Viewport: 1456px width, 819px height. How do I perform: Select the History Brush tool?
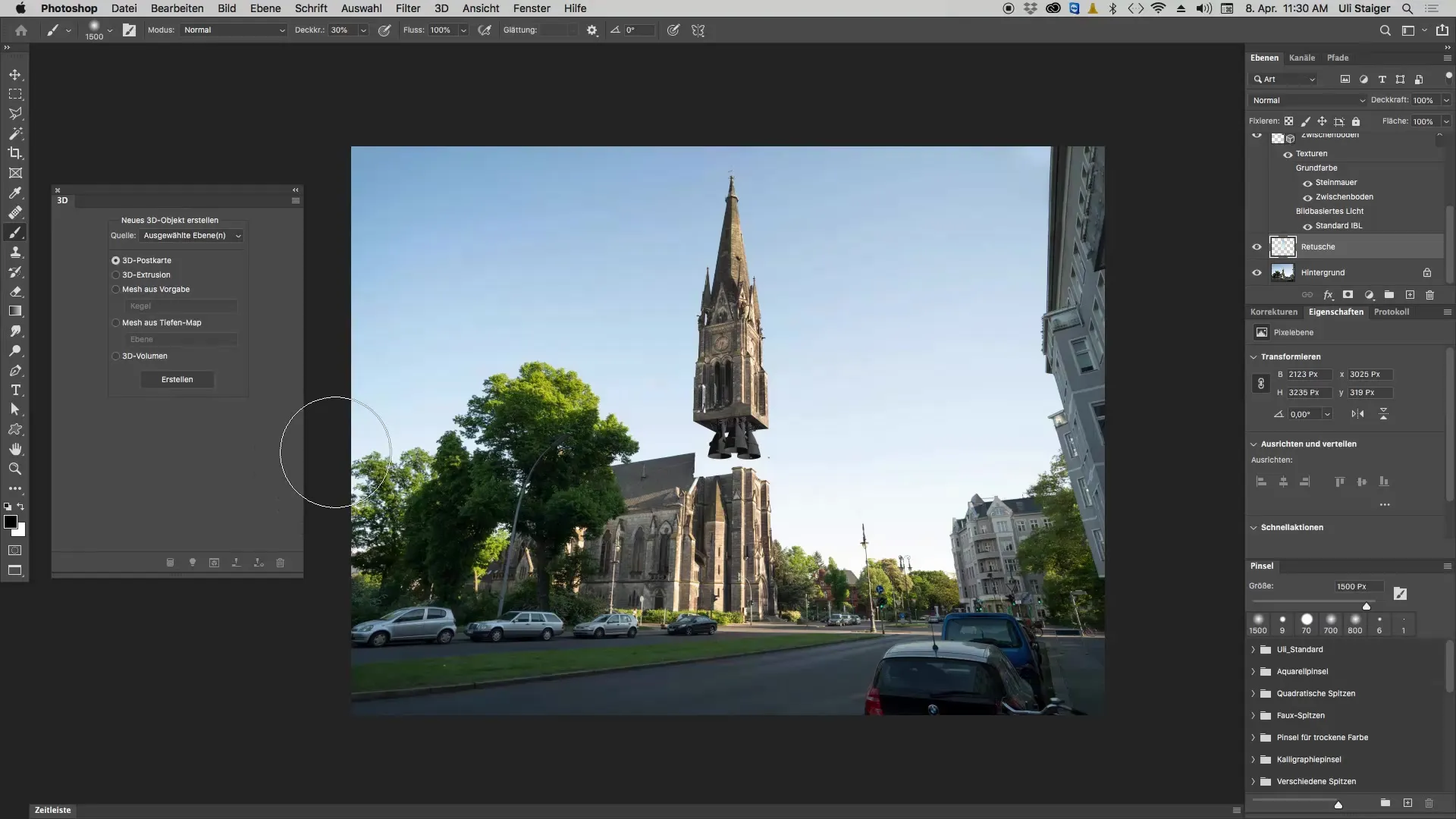(15, 271)
